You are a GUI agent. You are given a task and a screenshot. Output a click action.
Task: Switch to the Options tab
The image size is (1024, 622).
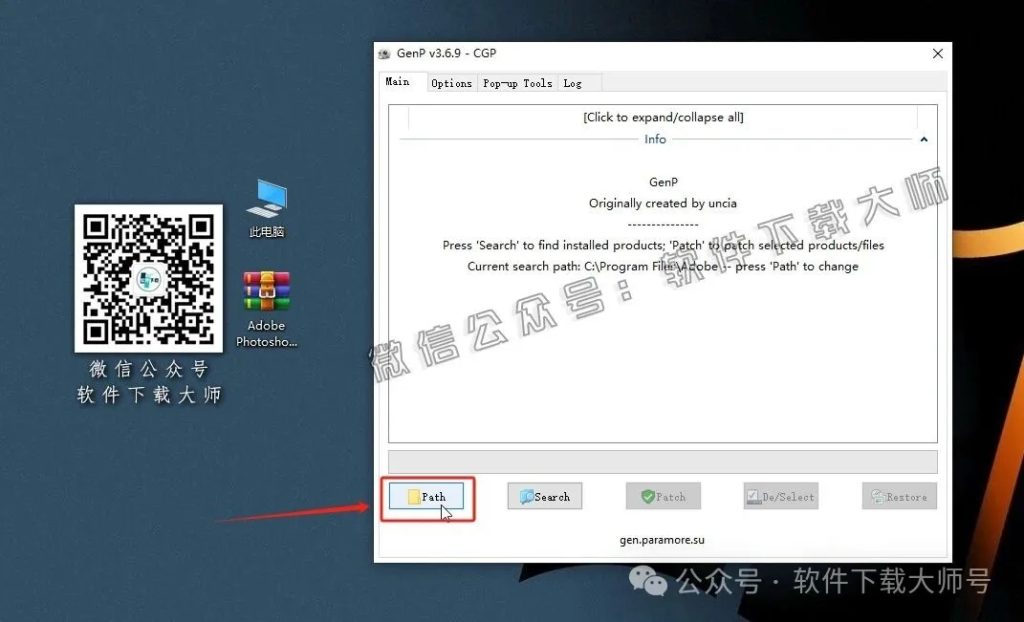(x=451, y=83)
